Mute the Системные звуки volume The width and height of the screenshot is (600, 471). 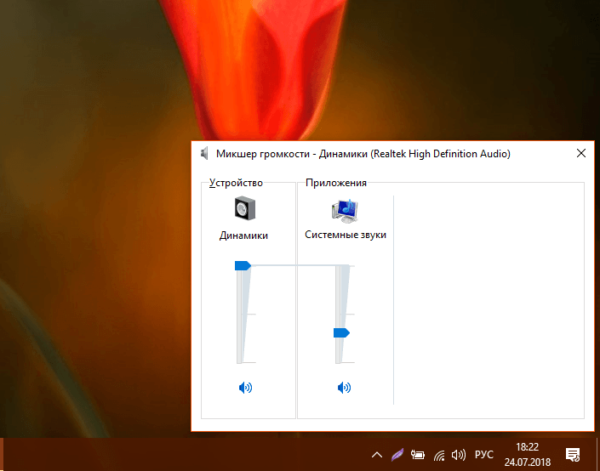click(x=344, y=388)
